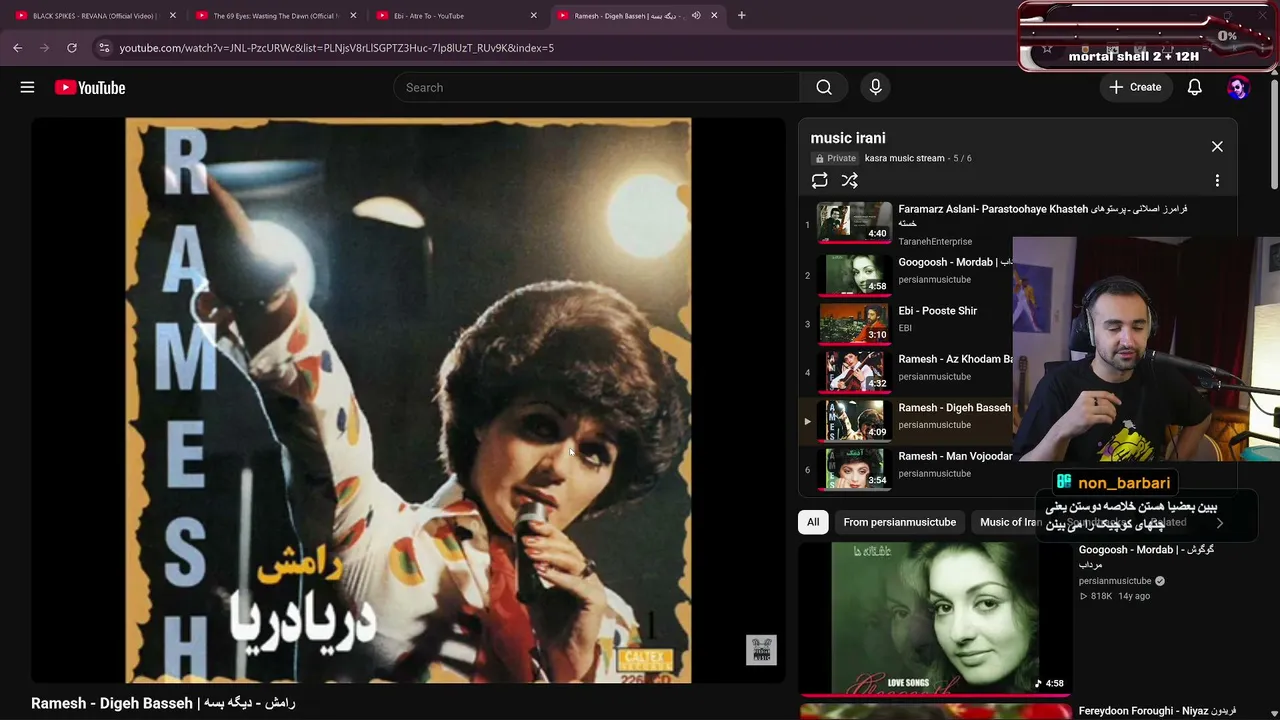Pause the video by clicking the player

[x=408, y=400]
